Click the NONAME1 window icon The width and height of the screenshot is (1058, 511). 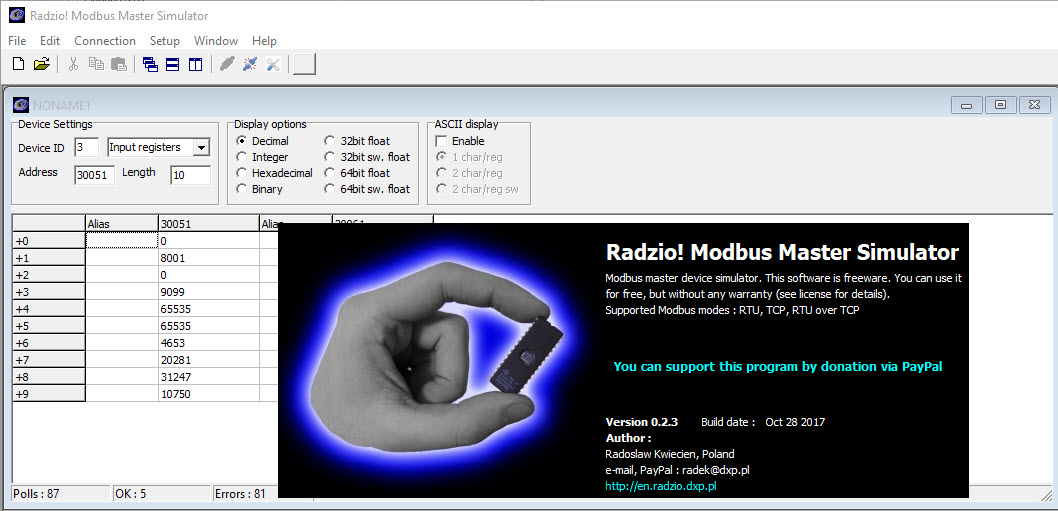(21, 105)
